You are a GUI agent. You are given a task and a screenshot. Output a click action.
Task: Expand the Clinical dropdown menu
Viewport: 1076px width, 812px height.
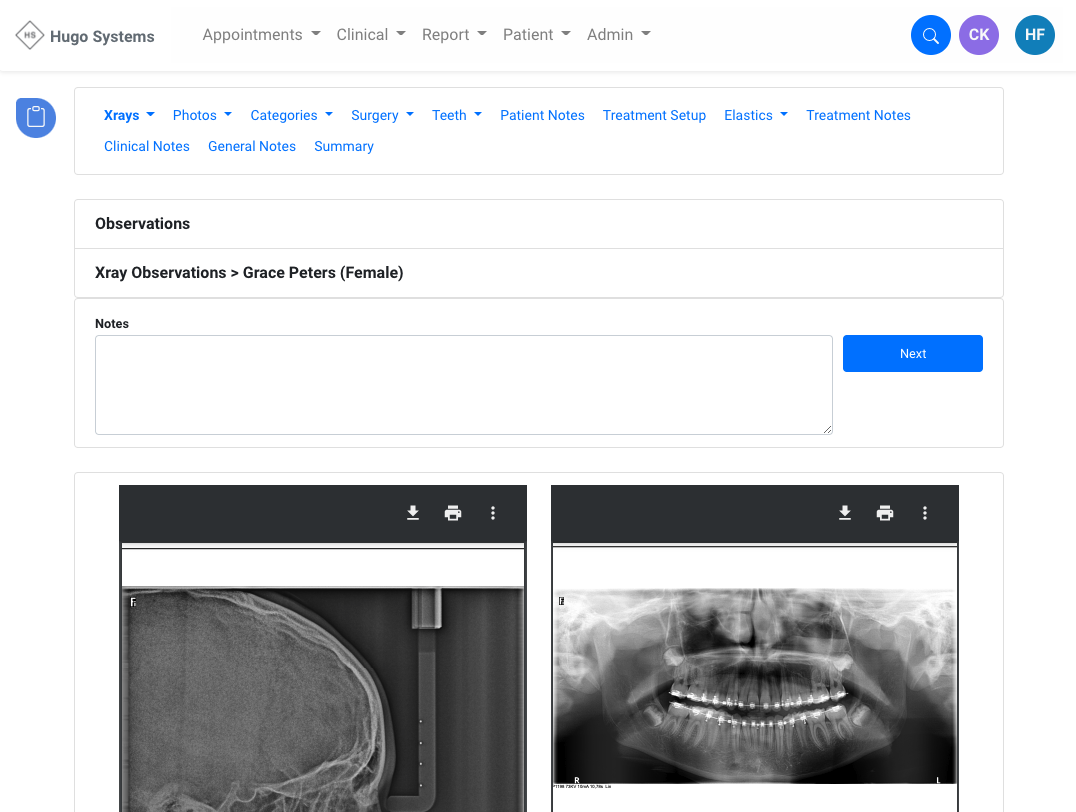pyautogui.click(x=371, y=35)
